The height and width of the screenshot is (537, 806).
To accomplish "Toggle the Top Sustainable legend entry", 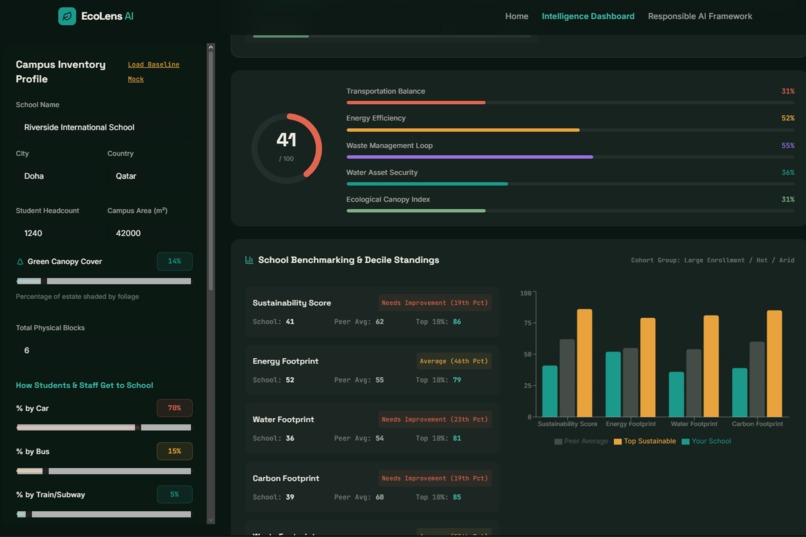I will (x=645, y=441).
